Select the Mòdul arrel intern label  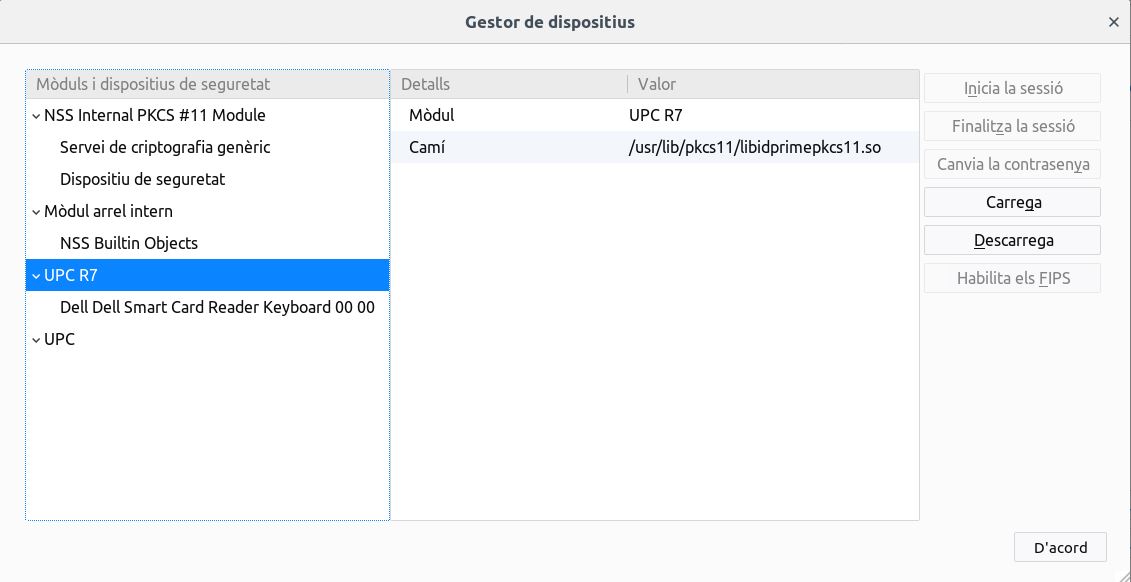108,212
